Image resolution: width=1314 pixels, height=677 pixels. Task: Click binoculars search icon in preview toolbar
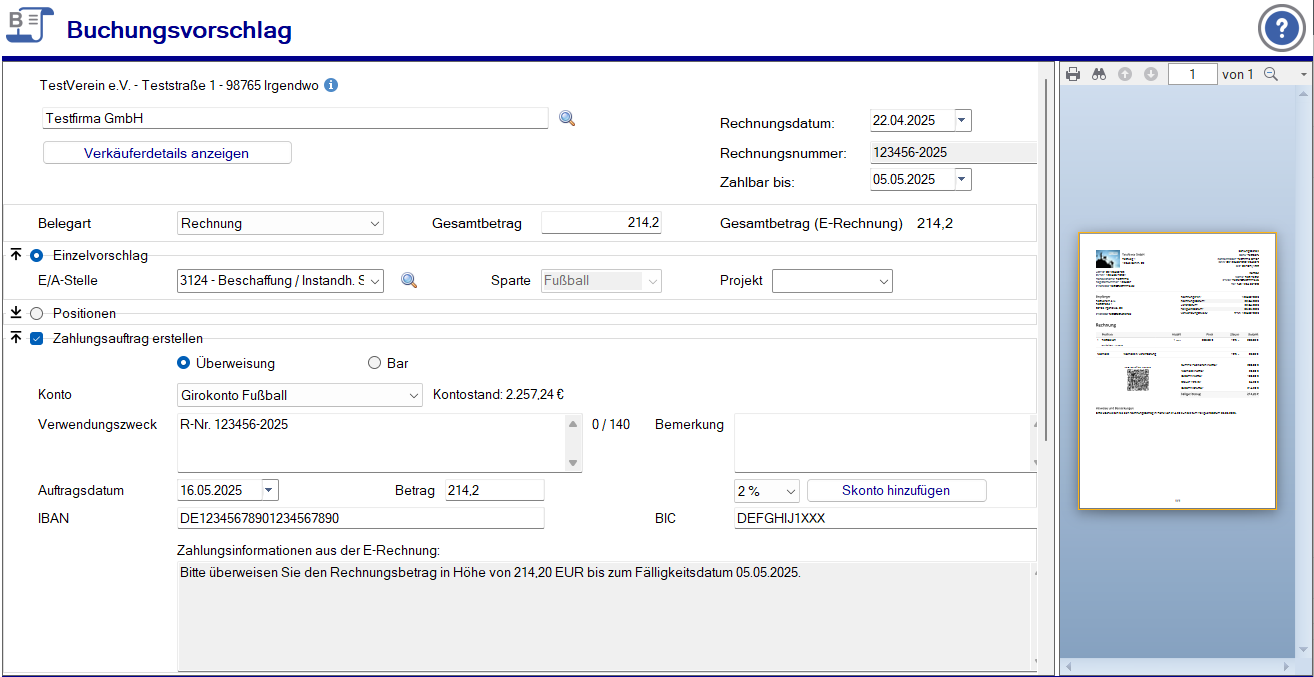point(1098,74)
